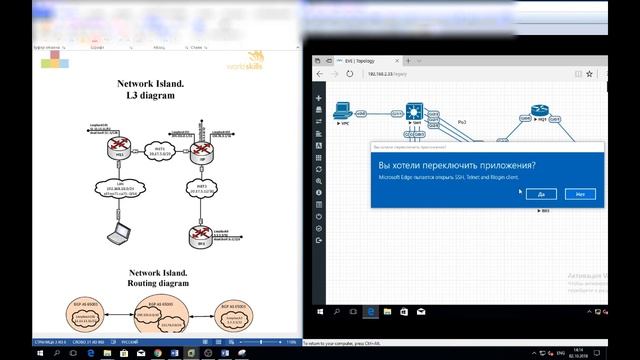Confirm switching apps with Да
The image size is (640, 360).
tap(541, 194)
